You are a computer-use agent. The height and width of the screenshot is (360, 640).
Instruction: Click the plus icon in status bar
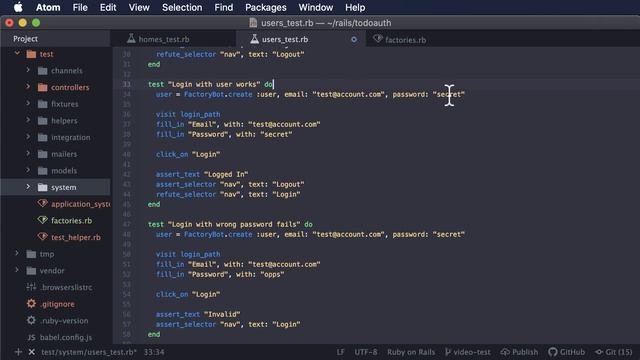click(x=18, y=352)
